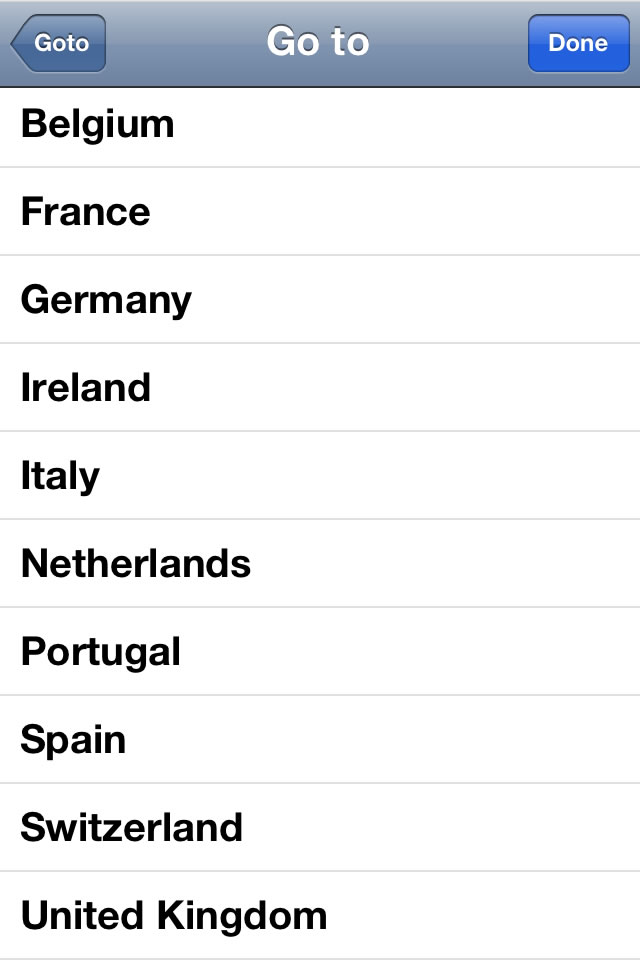Tap the Italy entry
The height and width of the screenshot is (960, 640).
[x=60, y=476]
